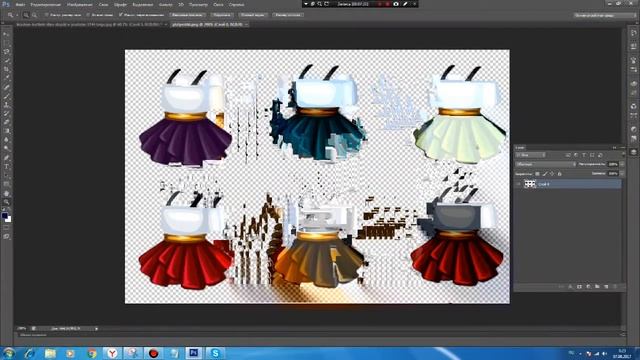Open the layer filter kind dropdown
Screen dimensions: 640x360
[530, 155]
